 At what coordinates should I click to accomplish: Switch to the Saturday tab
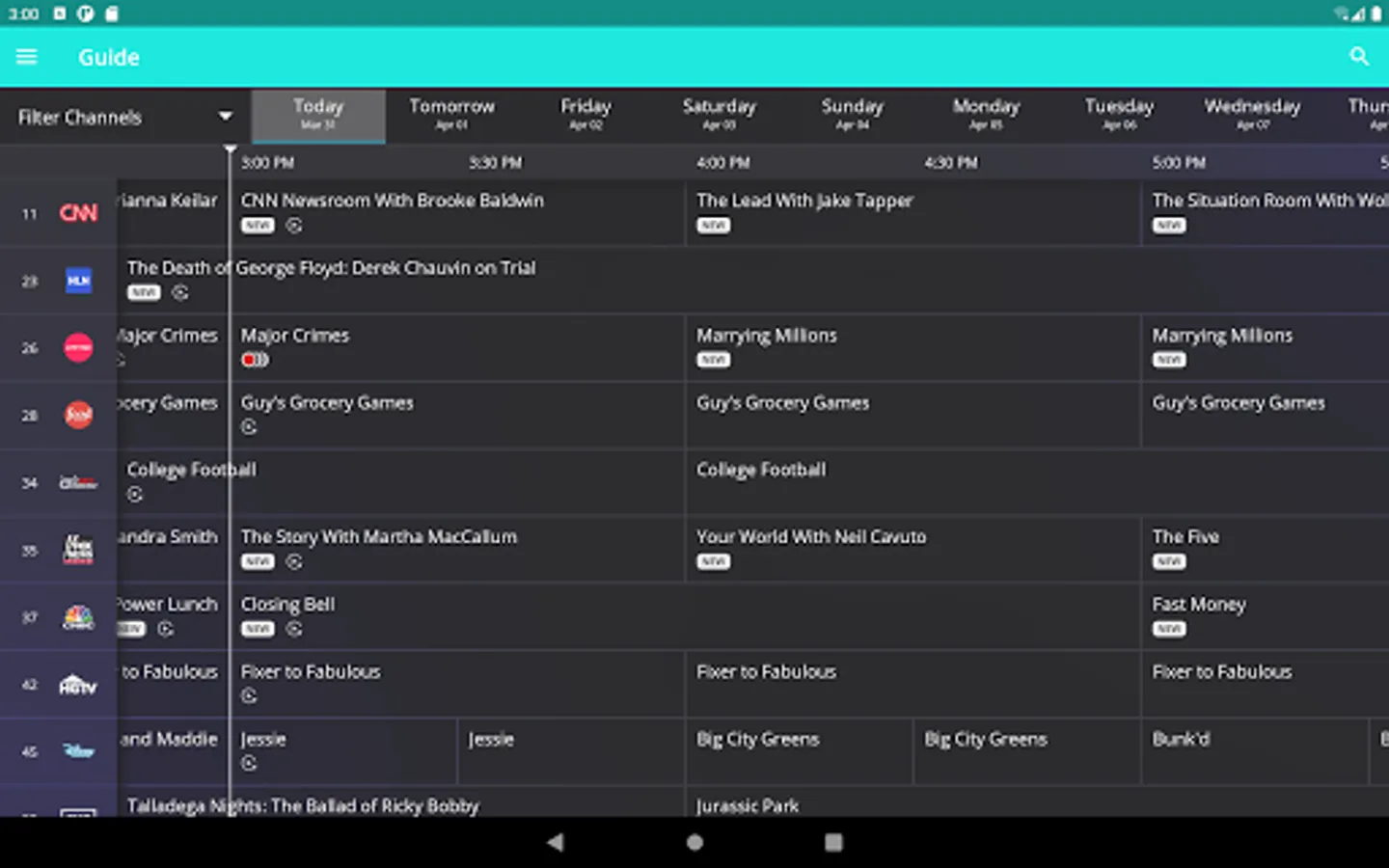click(x=720, y=116)
